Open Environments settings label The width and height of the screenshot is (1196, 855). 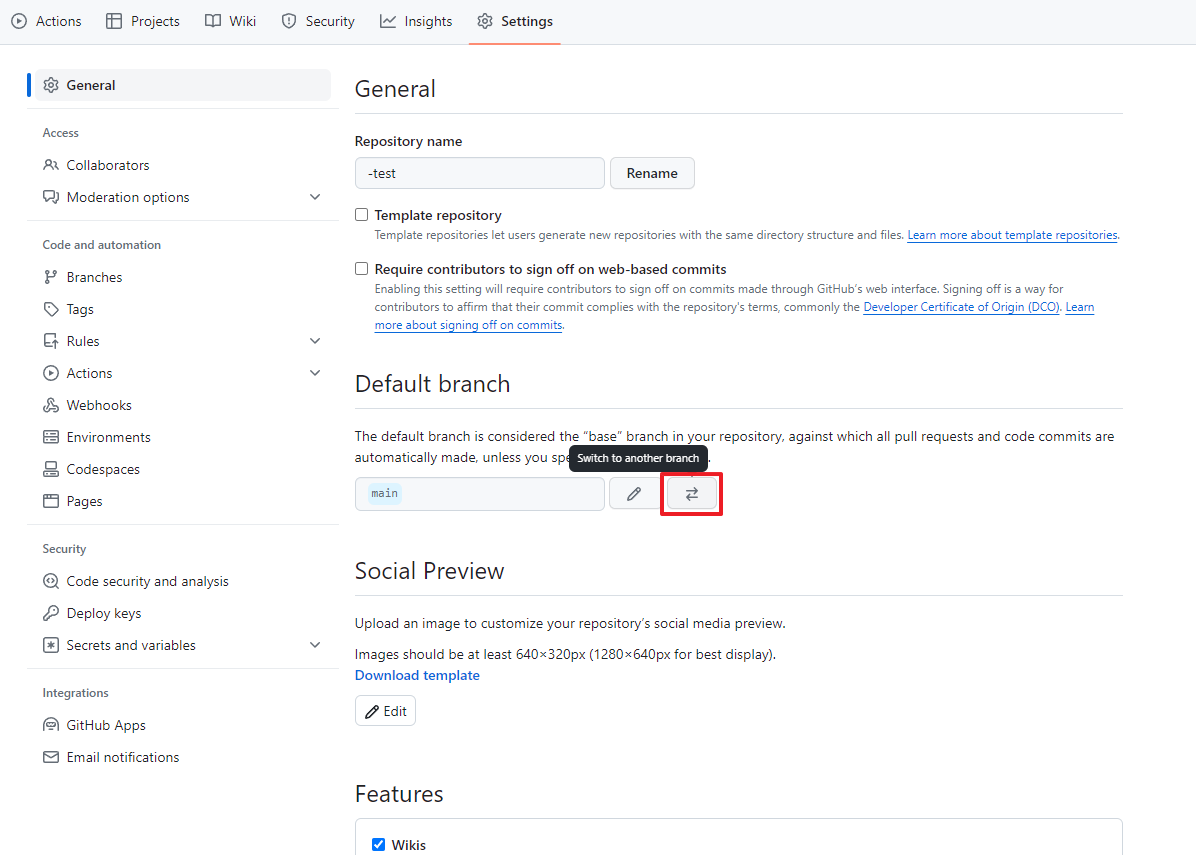pyautogui.click(x=108, y=437)
